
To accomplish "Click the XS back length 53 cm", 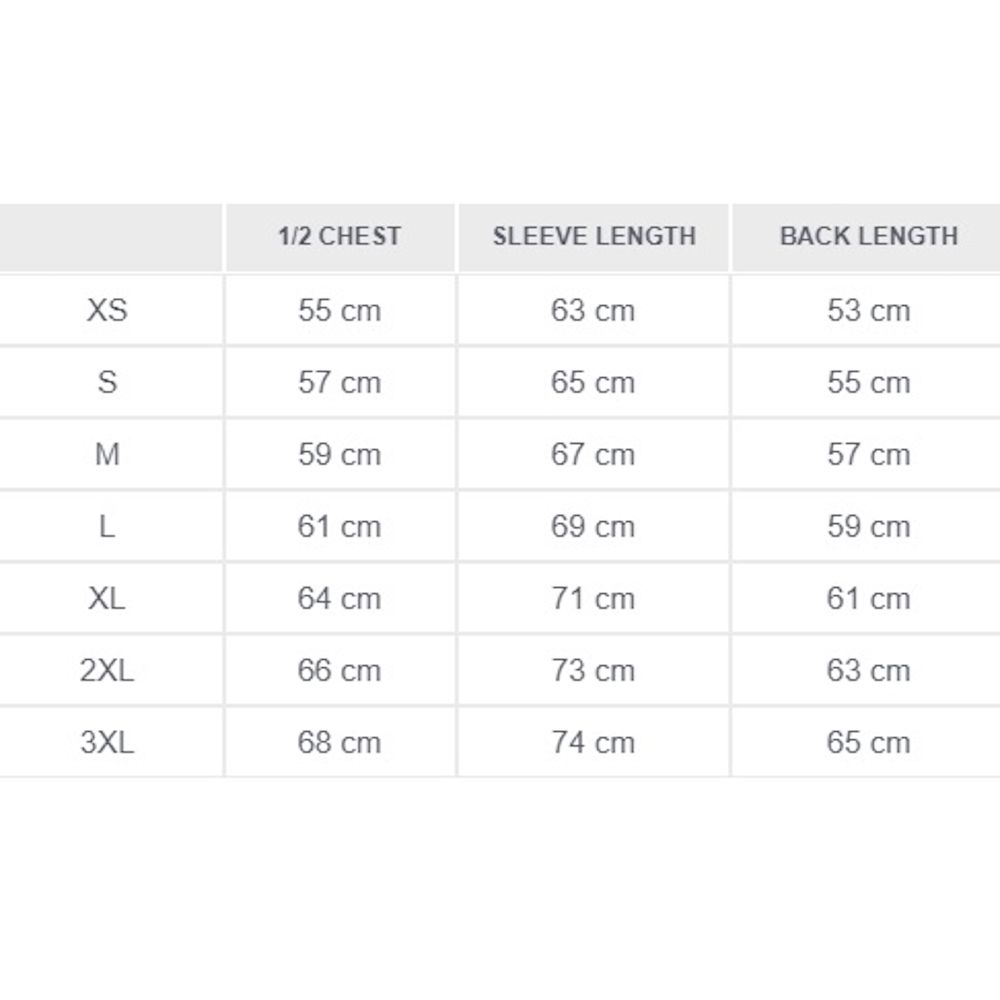I will click(869, 310).
